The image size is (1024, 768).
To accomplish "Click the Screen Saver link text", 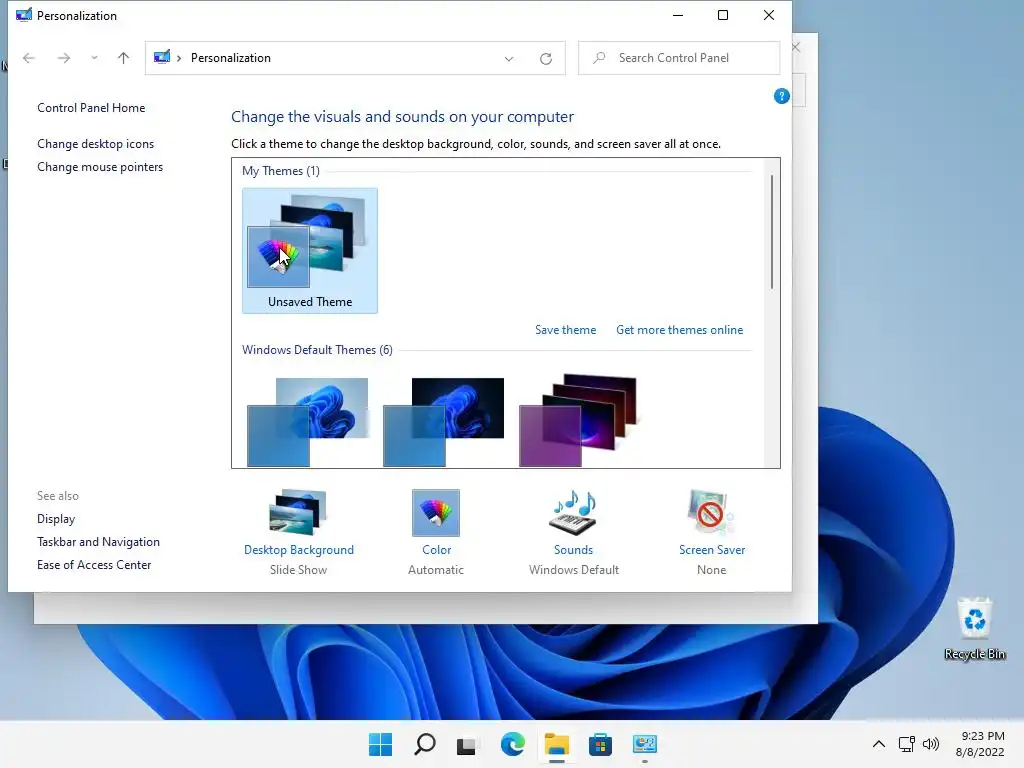I will tap(712, 550).
